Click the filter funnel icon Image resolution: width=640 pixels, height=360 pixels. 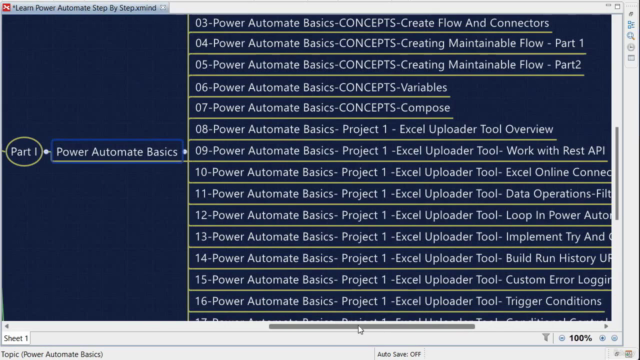546,338
